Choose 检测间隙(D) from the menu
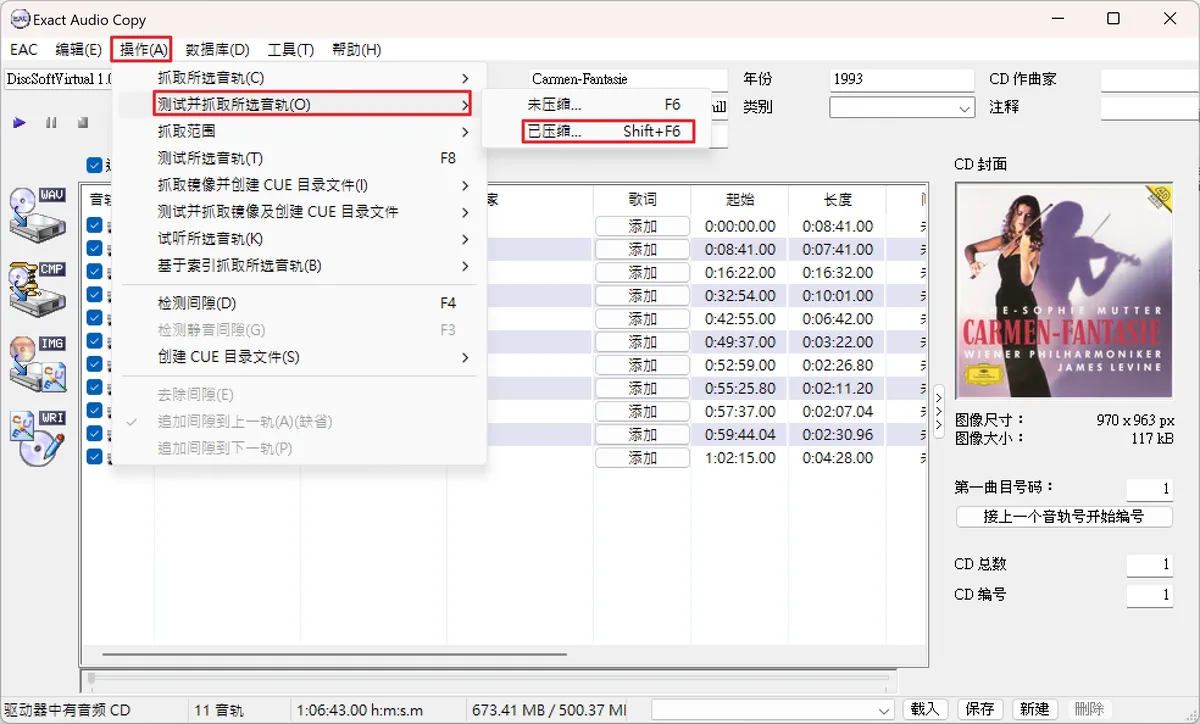Viewport: 1200px width, 724px height. 300,303
